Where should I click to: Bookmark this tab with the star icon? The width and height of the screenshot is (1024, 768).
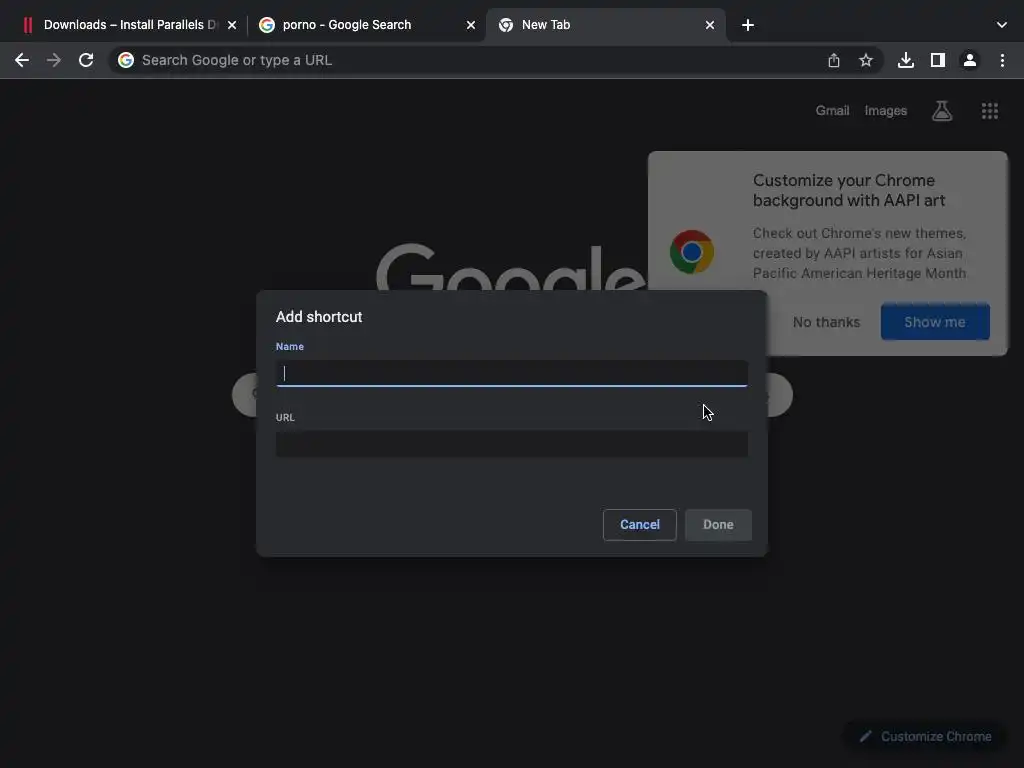click(865, 60)
